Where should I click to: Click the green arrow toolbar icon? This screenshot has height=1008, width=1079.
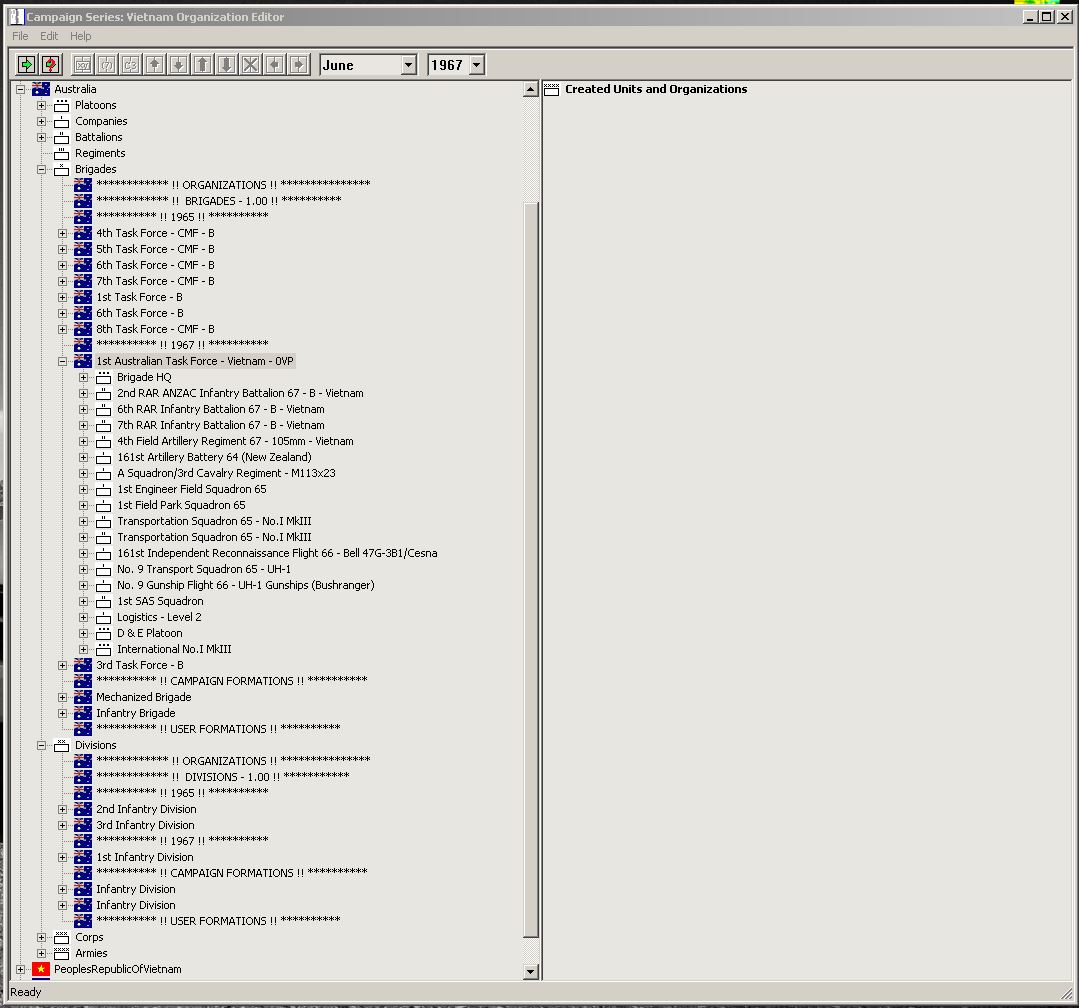[26, 65]
